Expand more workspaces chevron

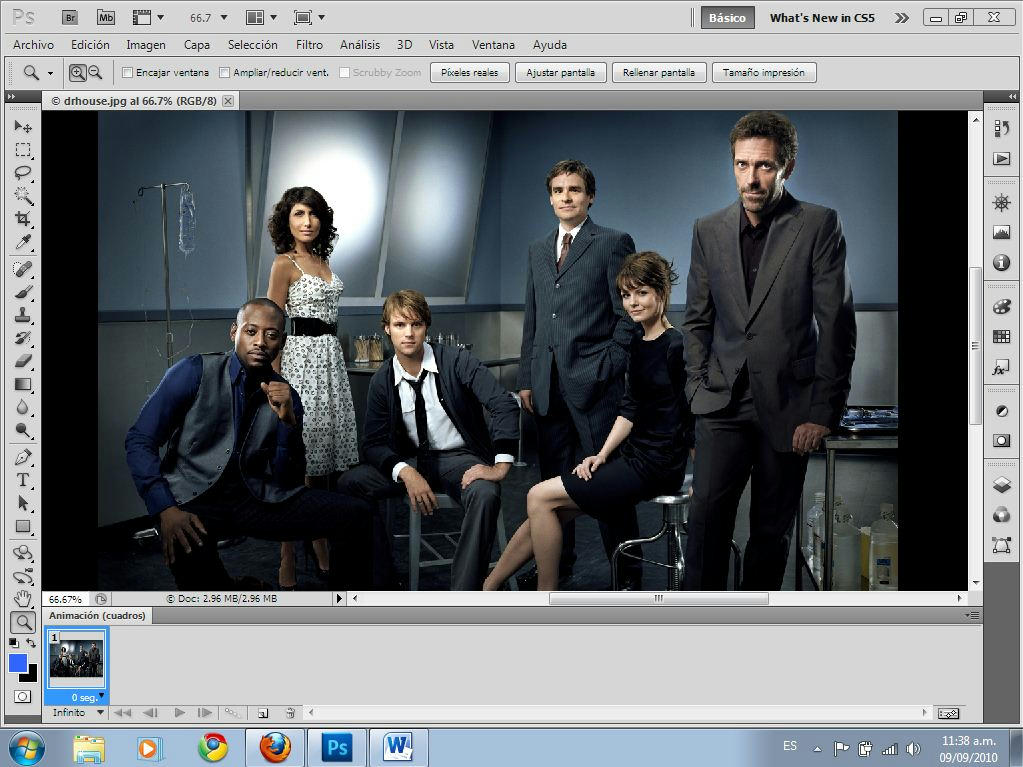coord(902,18)
